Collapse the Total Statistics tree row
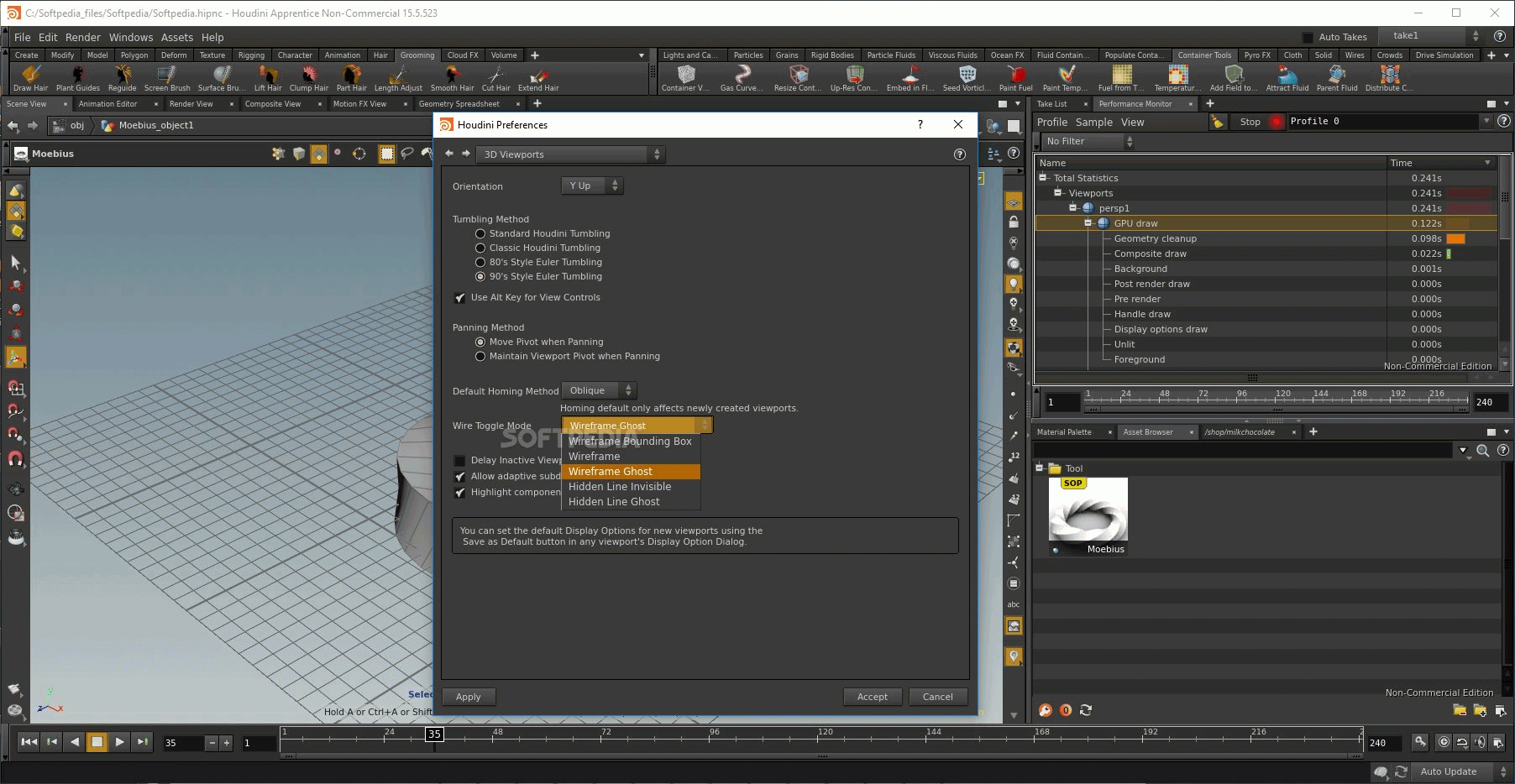This screenshot has width=1515, height=784. 1043,177
